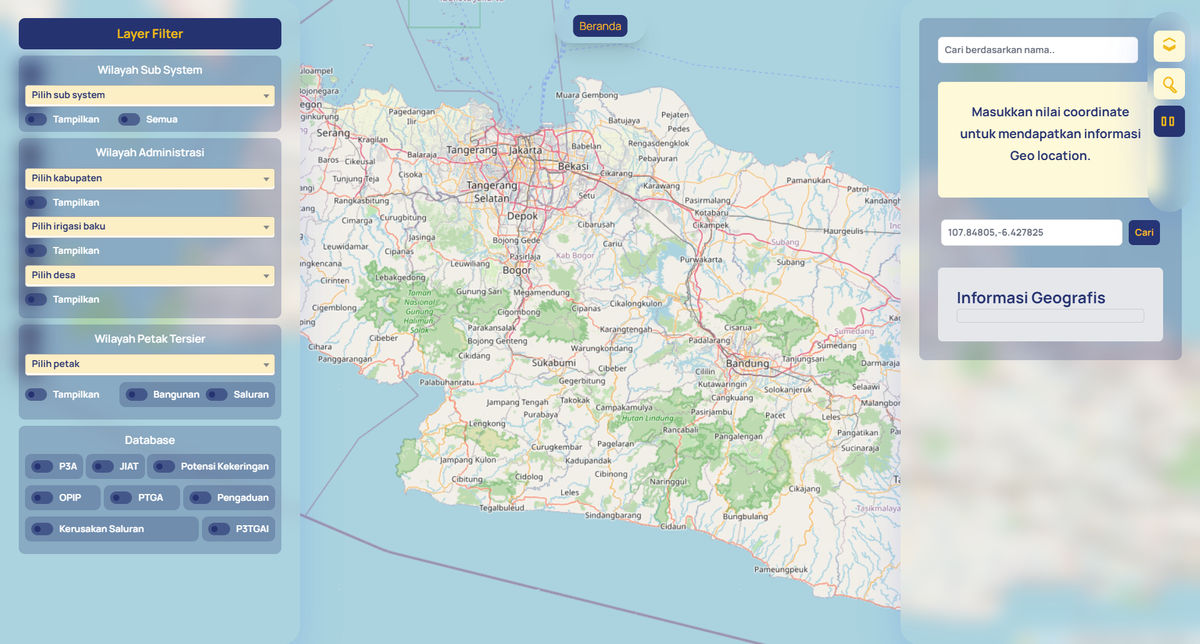The image size is (1200, 644).
Task: Turn on the P3TGAI toggle
Action: click(219, 529)
